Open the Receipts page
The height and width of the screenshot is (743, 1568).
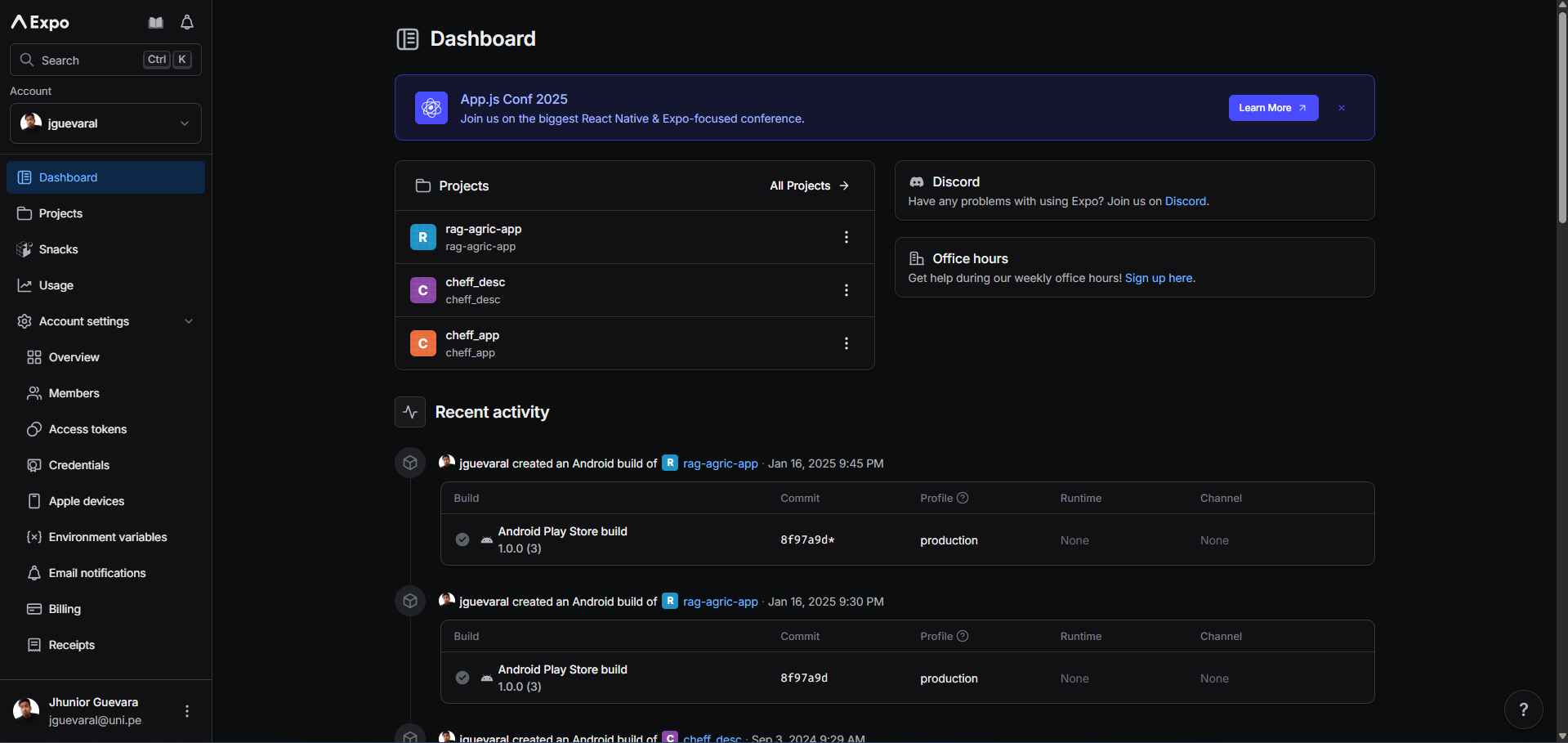click(x=105, y=645)
